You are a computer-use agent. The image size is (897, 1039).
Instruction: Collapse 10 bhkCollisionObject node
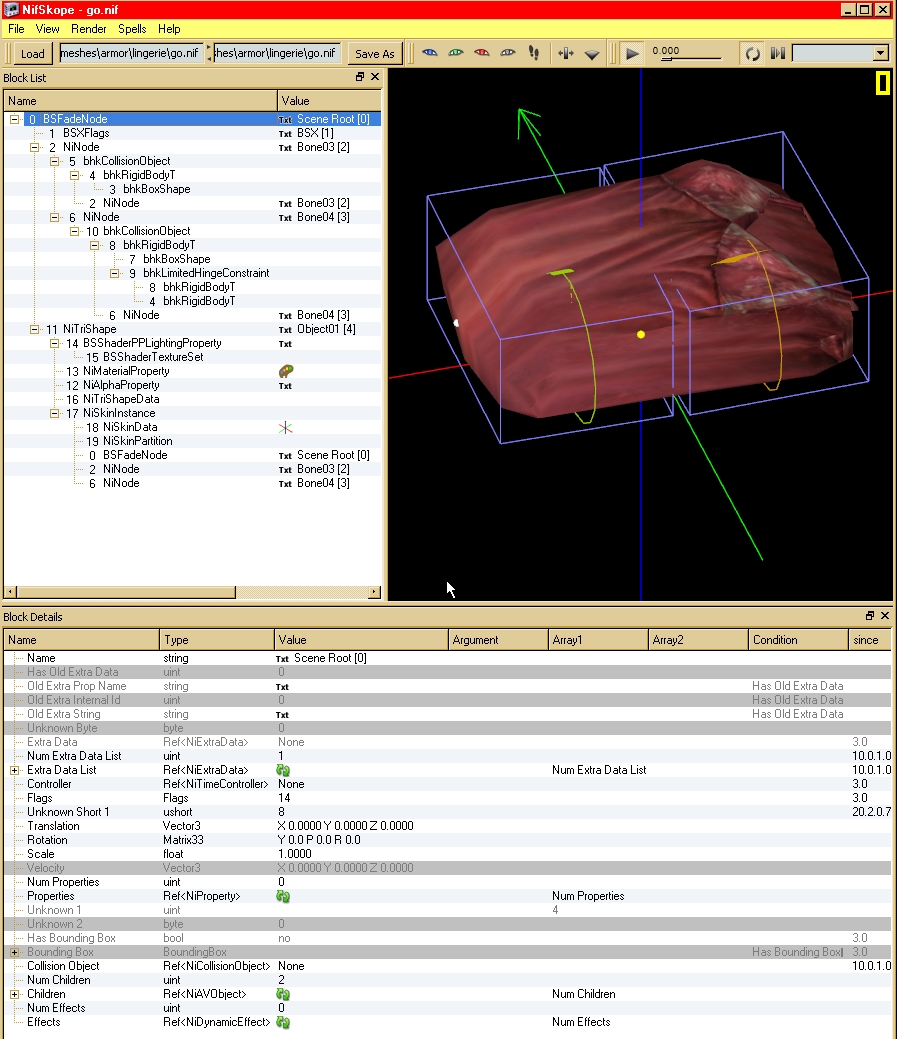[74, 231]
